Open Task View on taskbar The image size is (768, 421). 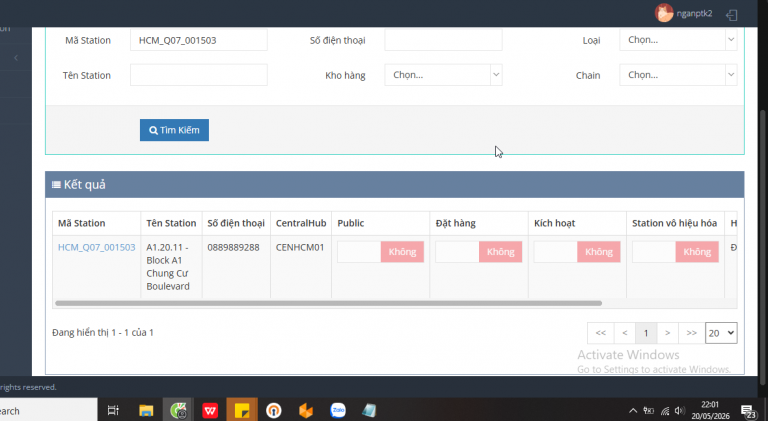click(113, 410)
